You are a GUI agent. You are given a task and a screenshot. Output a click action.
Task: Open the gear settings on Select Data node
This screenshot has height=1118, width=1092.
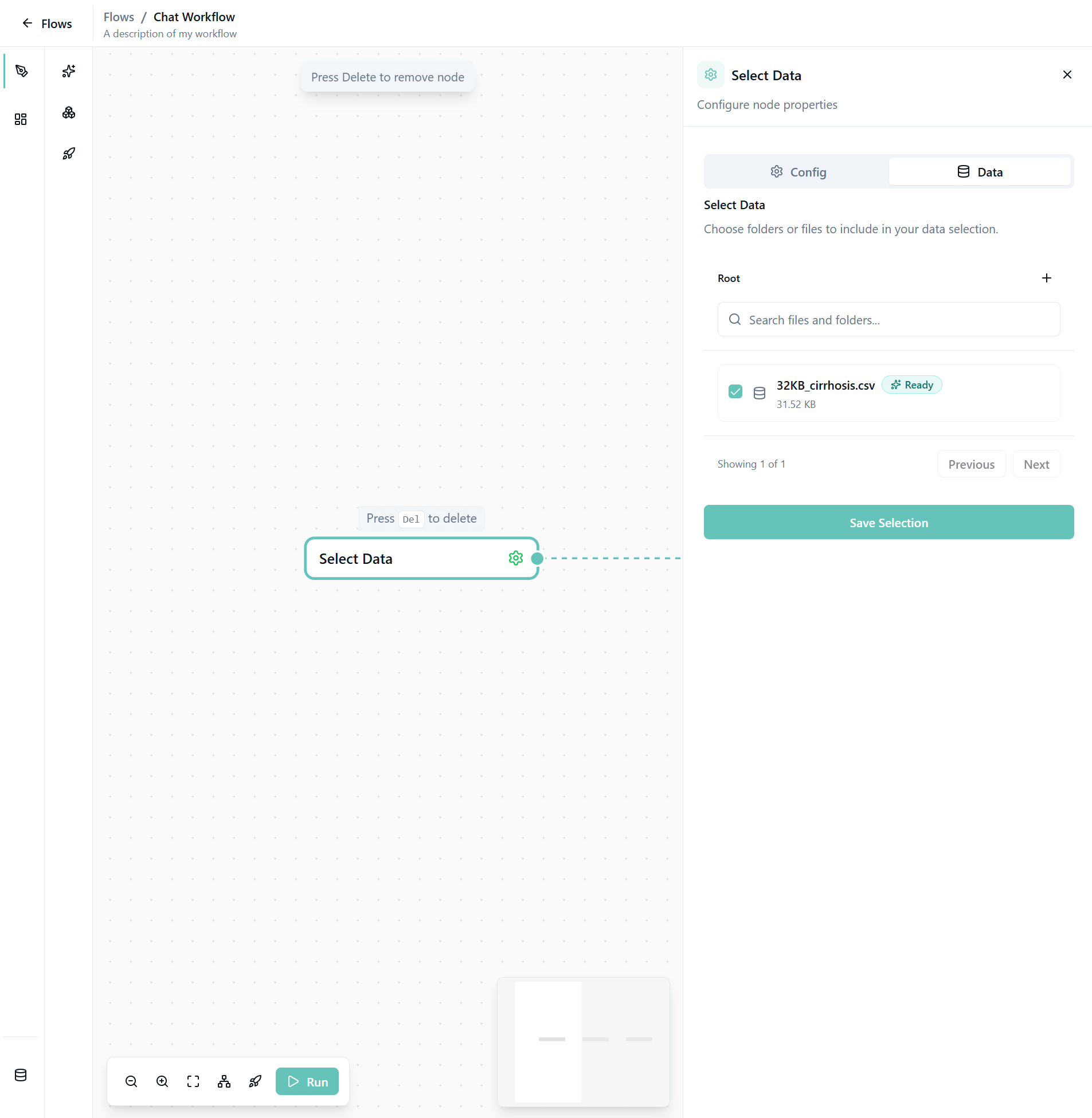515,558
